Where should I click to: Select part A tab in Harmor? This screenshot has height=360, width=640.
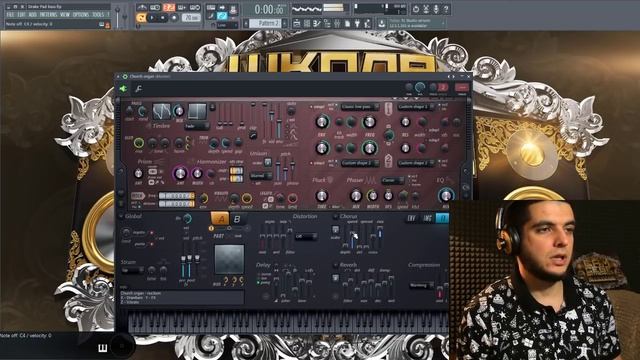[220, 219]
